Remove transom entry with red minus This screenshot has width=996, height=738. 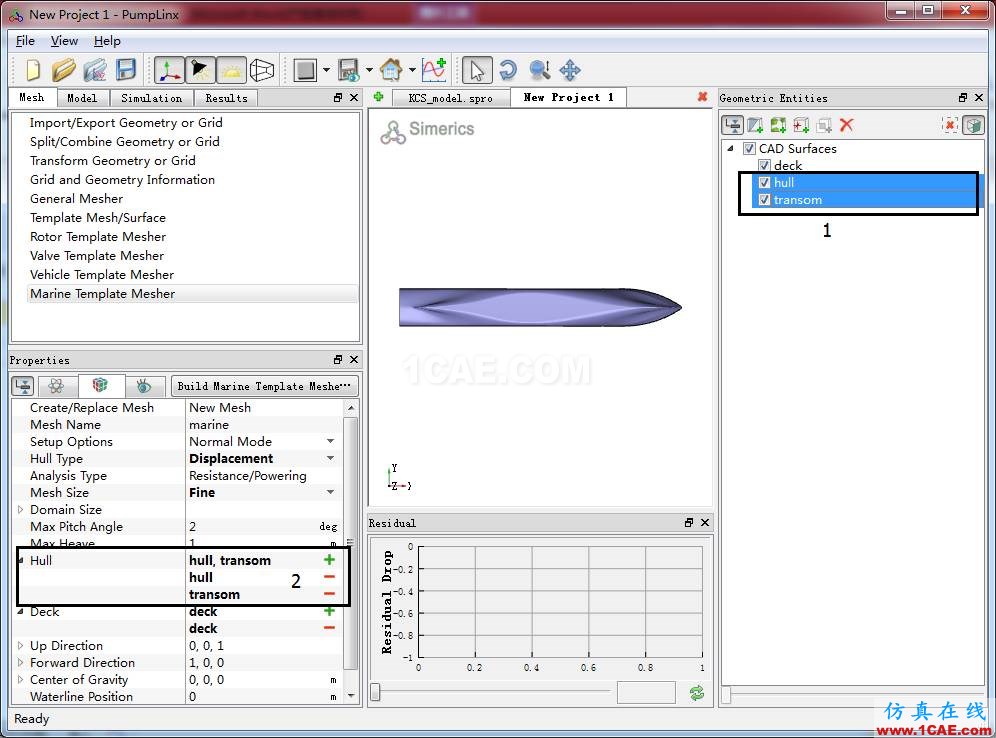(x=329, y=594)
